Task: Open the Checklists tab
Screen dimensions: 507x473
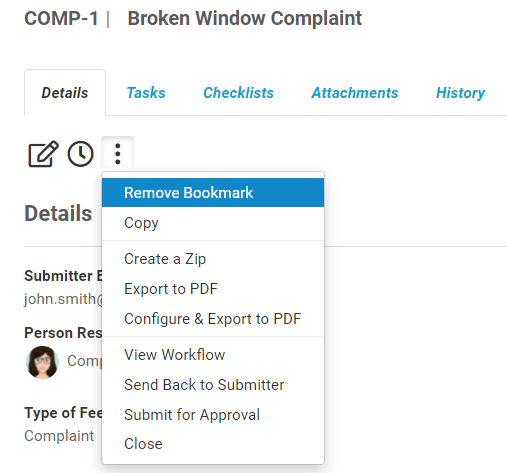Action: (x=238, y=93)
